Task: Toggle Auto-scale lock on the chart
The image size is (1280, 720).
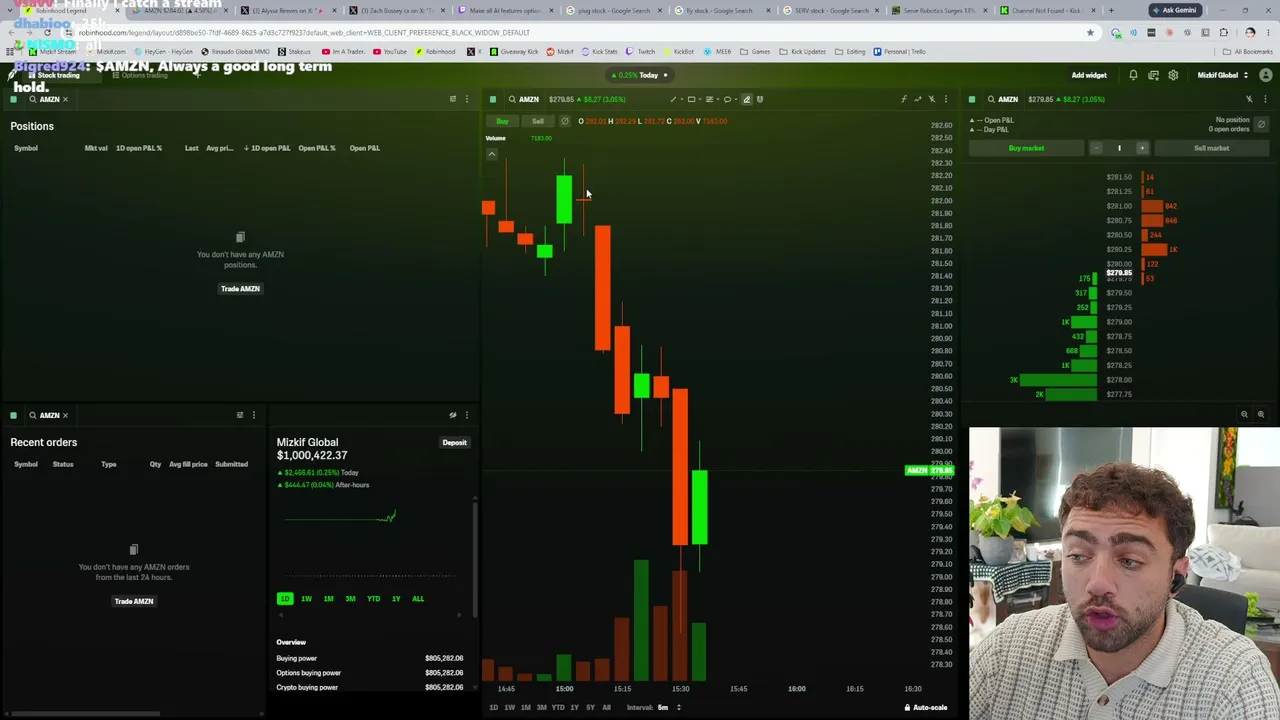Action: (x=926, y=707)
